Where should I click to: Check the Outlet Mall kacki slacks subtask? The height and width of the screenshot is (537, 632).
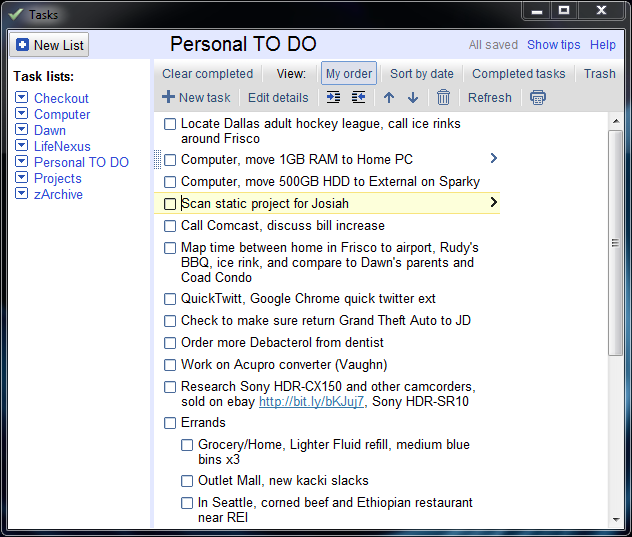point(187,481)
